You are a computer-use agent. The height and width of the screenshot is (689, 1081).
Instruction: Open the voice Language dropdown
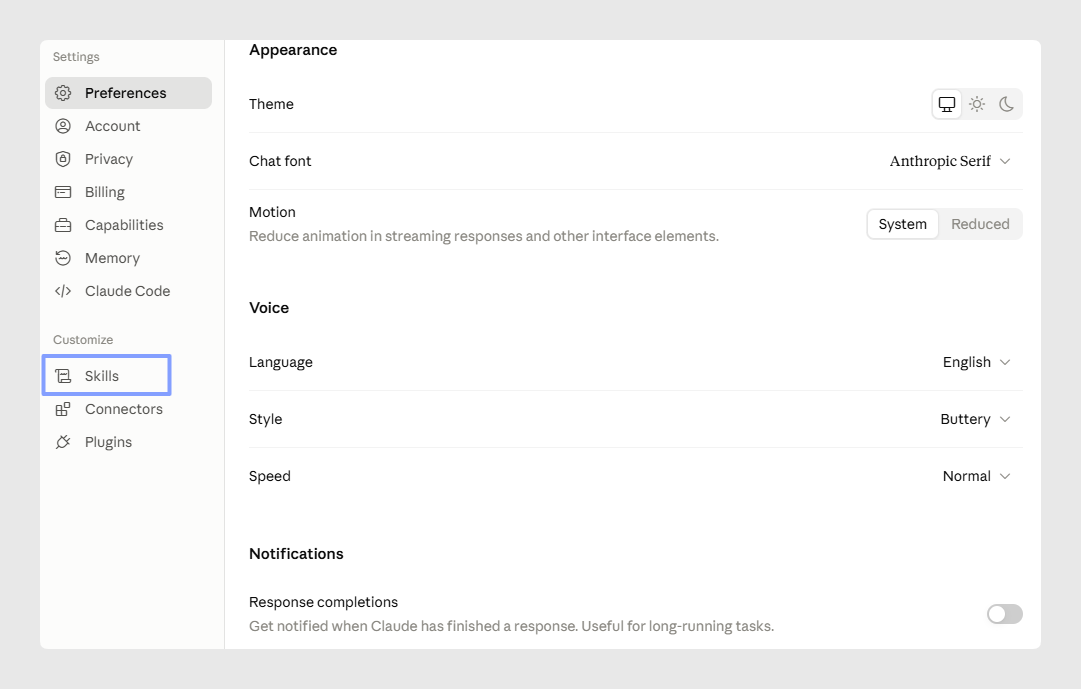tap(976, 363)
